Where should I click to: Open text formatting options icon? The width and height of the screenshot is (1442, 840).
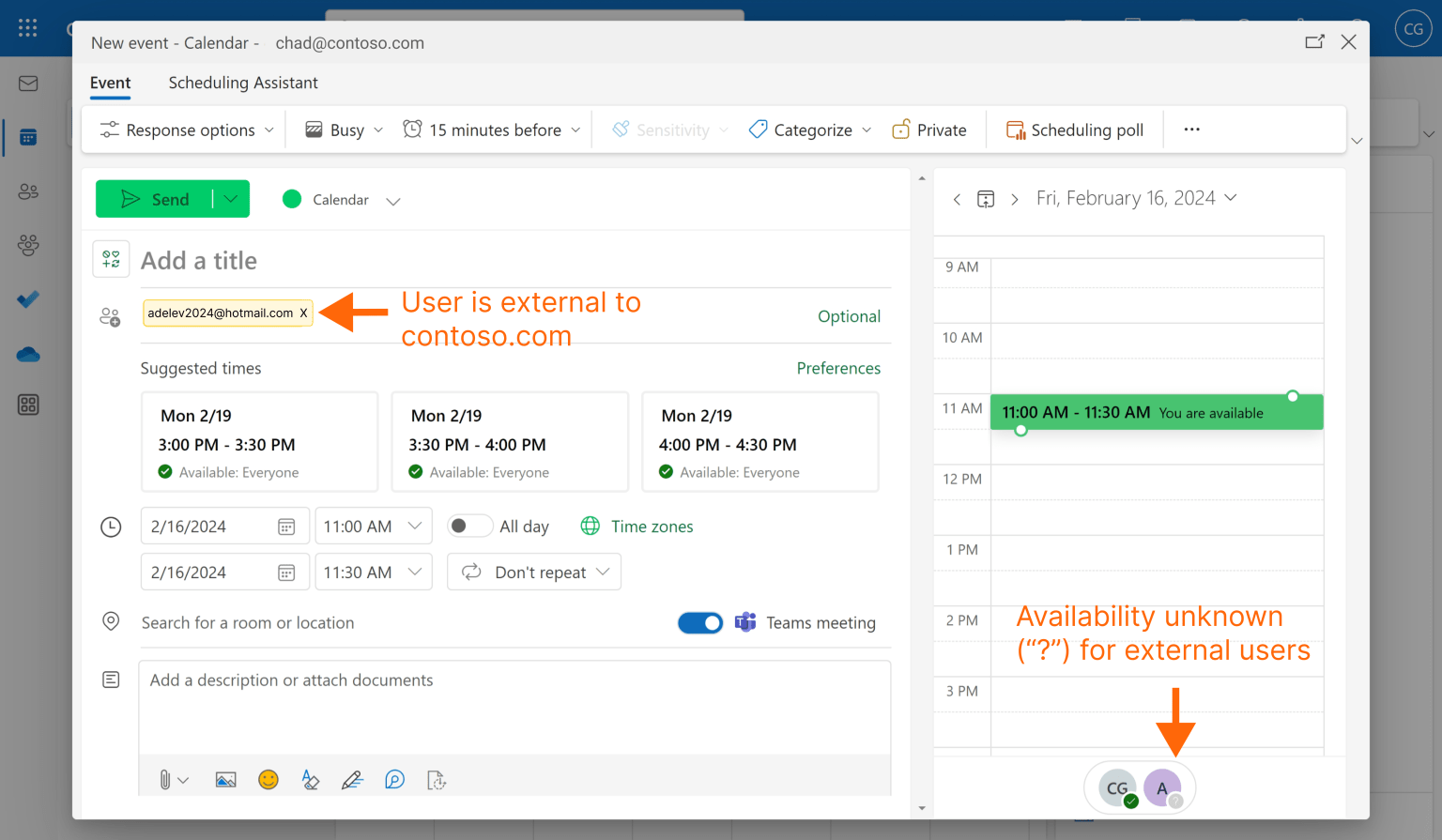(x=311, y=779)
